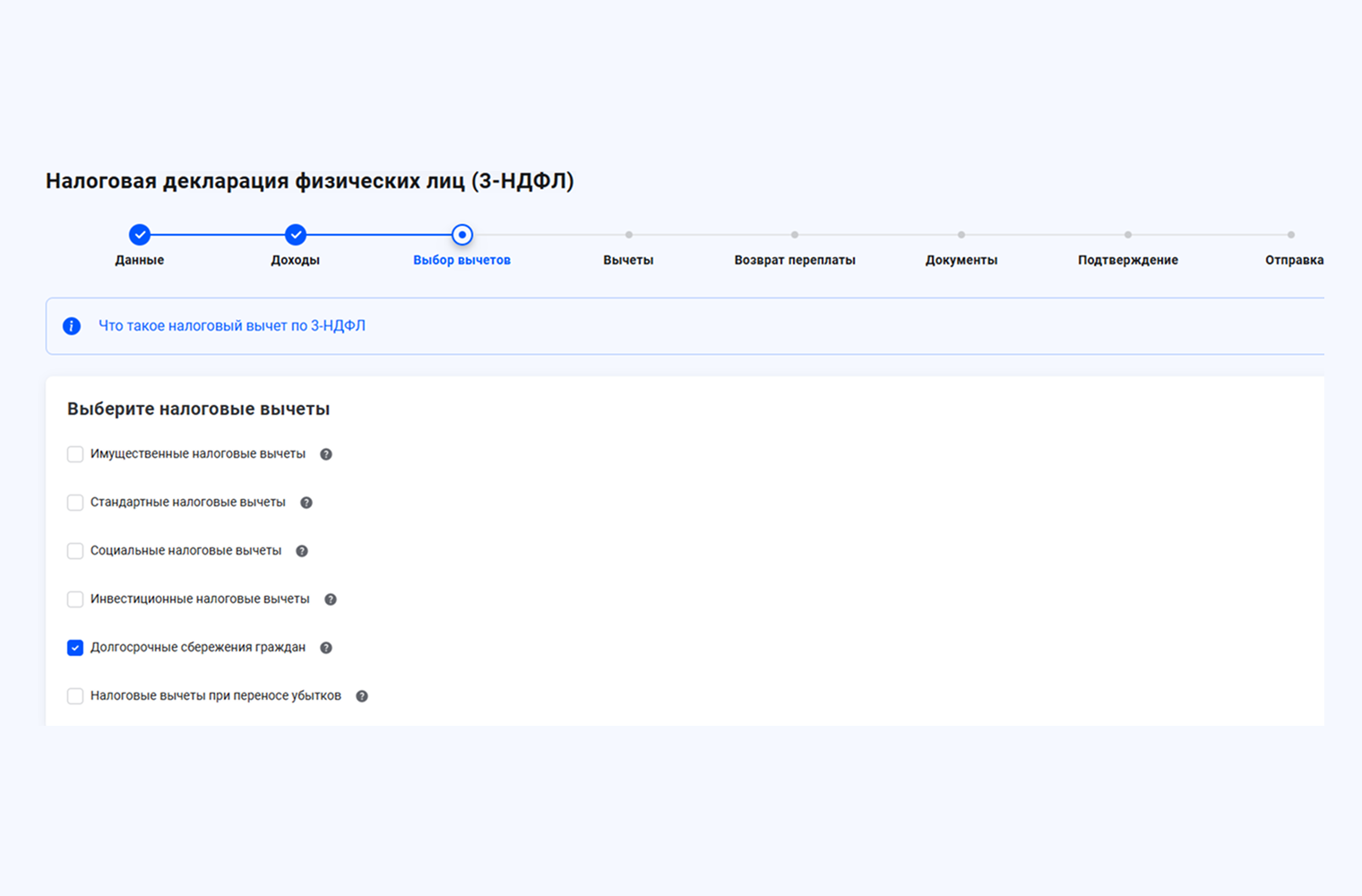Click help icon next to Имущественные налоговые вычеты
Viewport: 1362px width, 896px height.
point(326,454)
